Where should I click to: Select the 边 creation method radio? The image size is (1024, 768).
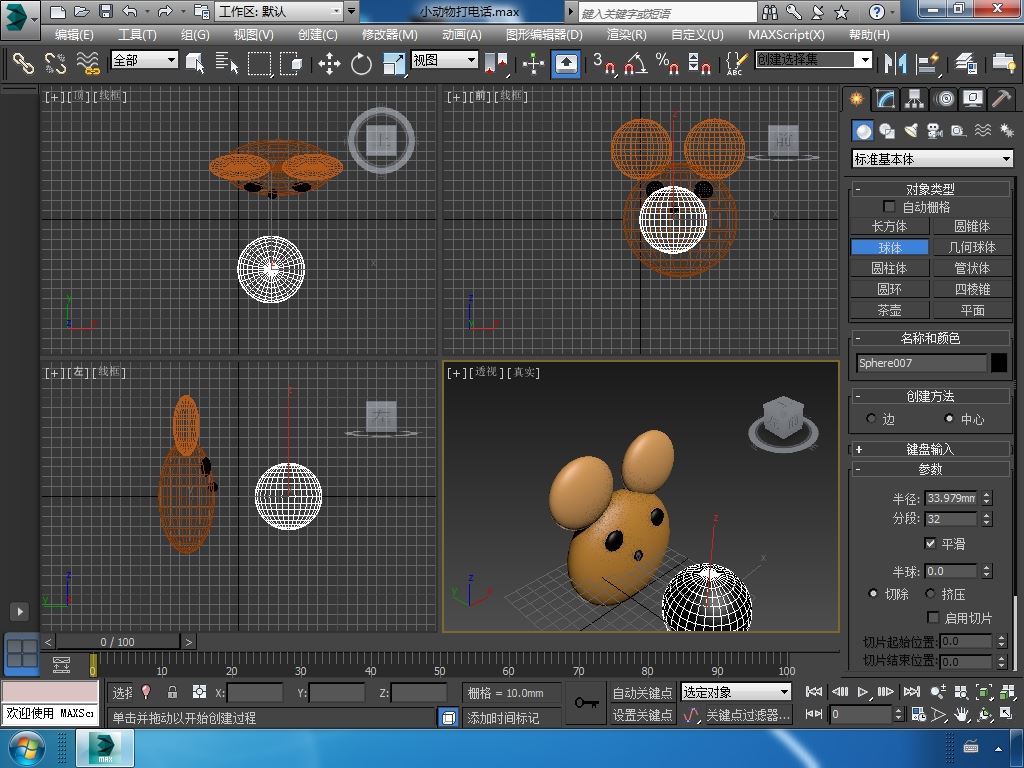point(871,418)
